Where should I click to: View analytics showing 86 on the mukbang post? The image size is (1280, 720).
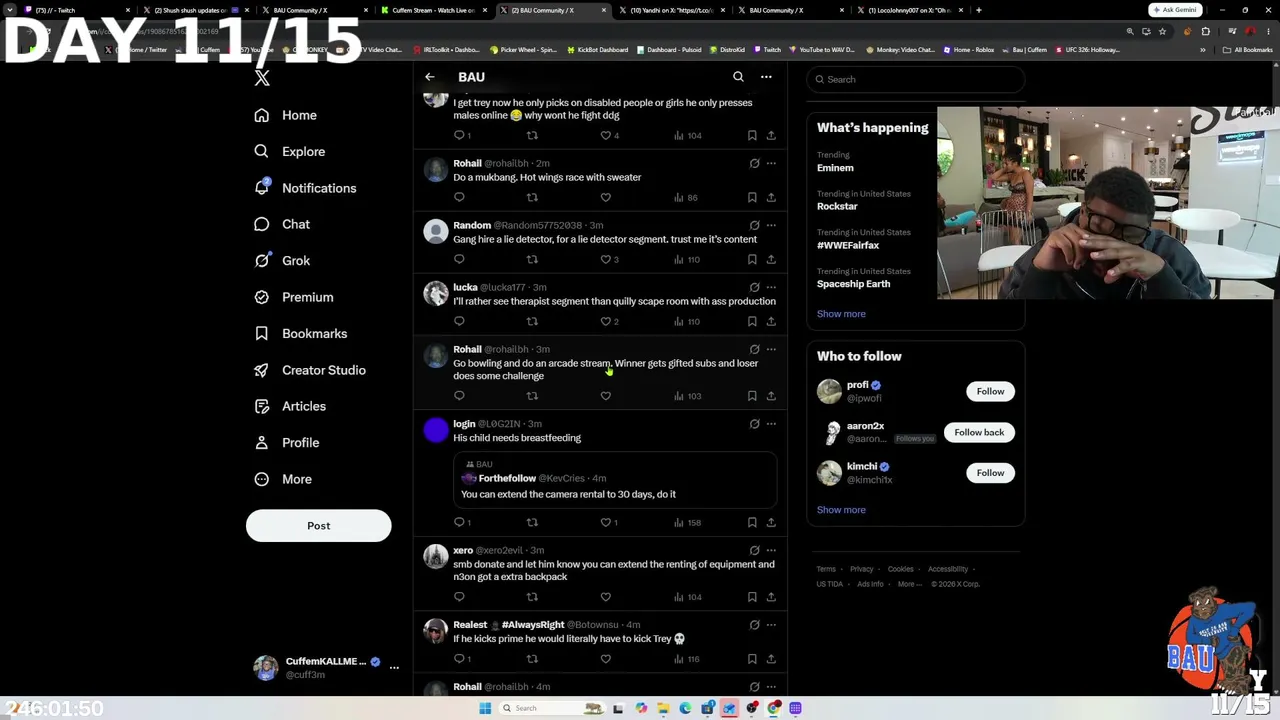click(x=687, y=198)
